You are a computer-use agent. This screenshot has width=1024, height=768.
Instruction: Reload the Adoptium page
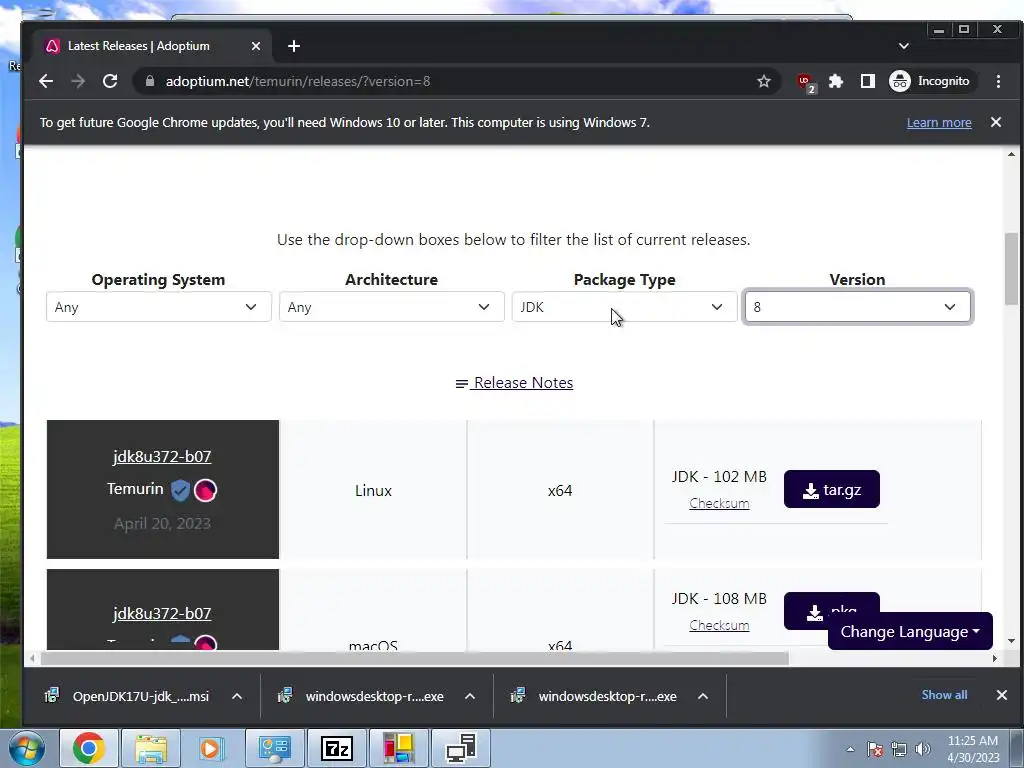[x=110, y=81]
